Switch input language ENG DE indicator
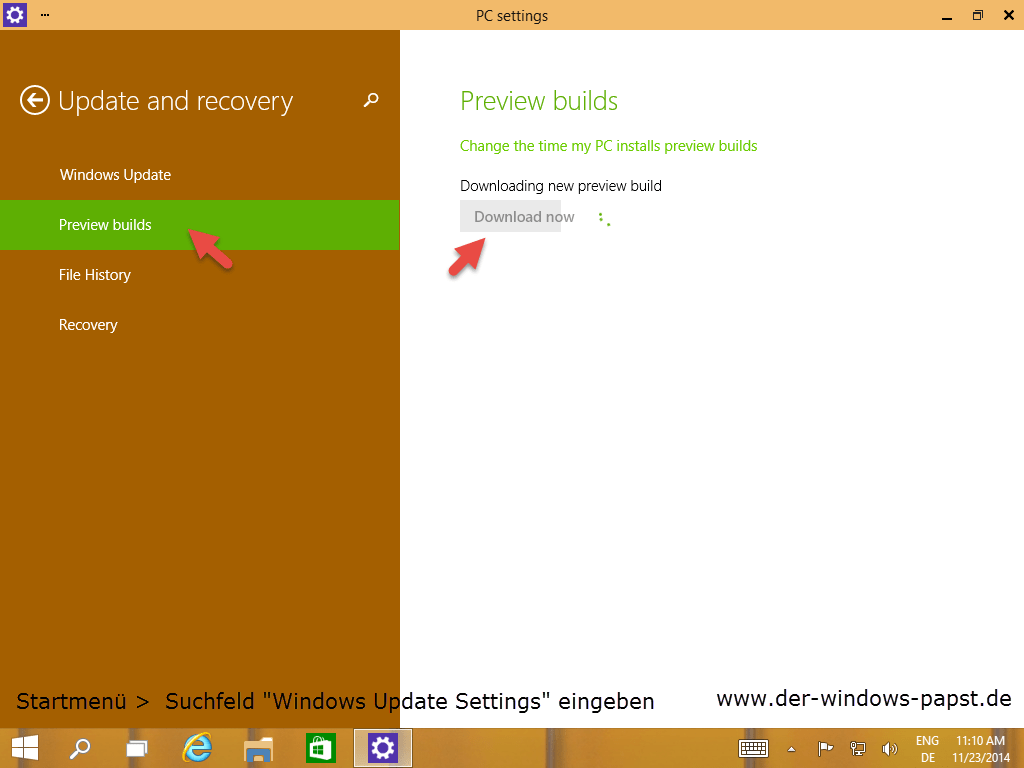1024x768 pixels. pos(927,748)
